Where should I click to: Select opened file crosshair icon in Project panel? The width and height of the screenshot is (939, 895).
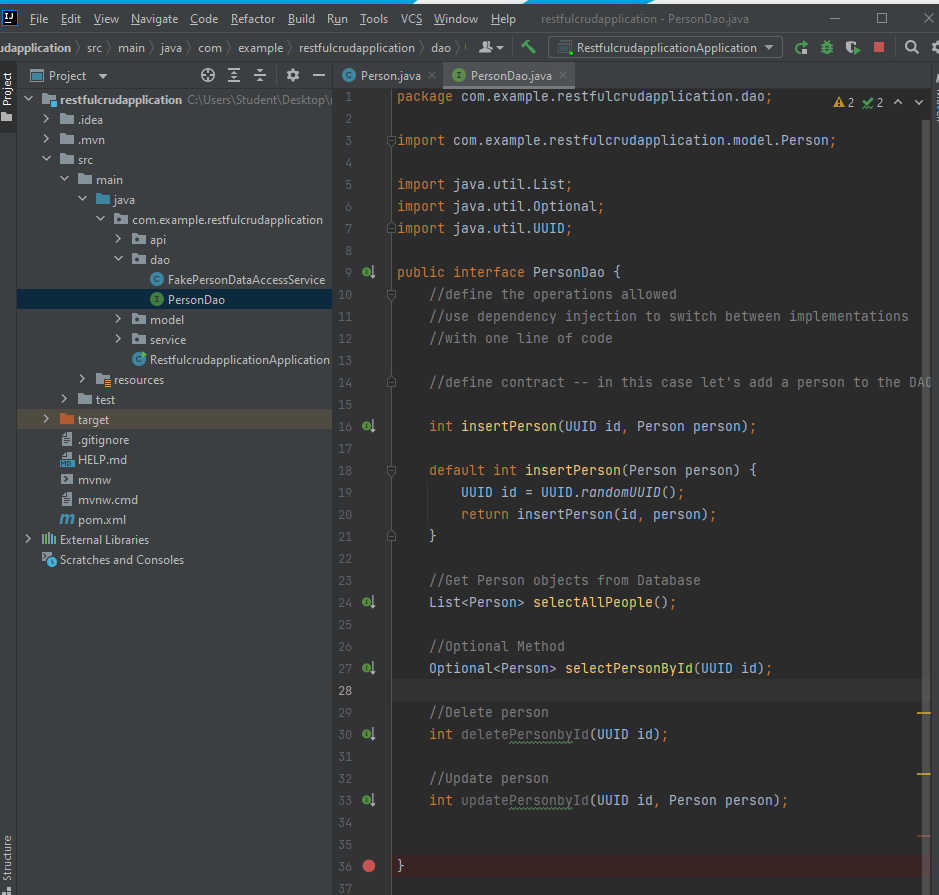click(208, 75)
